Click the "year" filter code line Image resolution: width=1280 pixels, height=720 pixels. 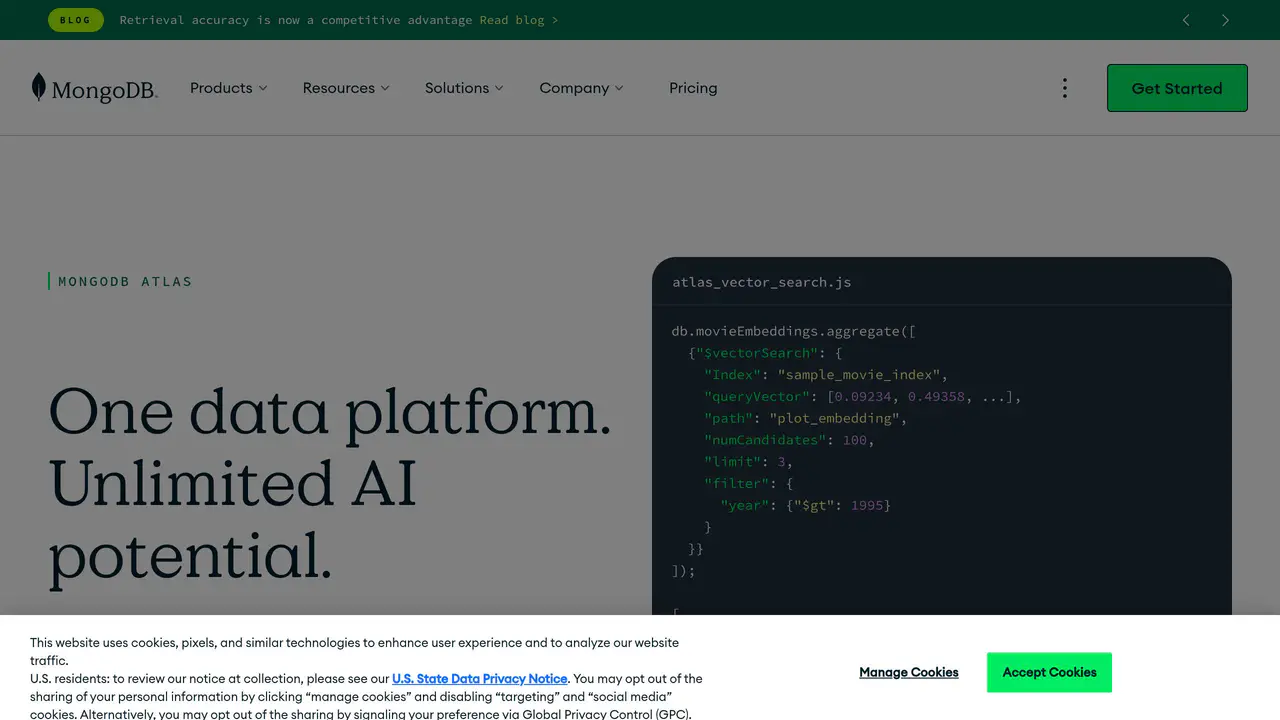(805, 505)
